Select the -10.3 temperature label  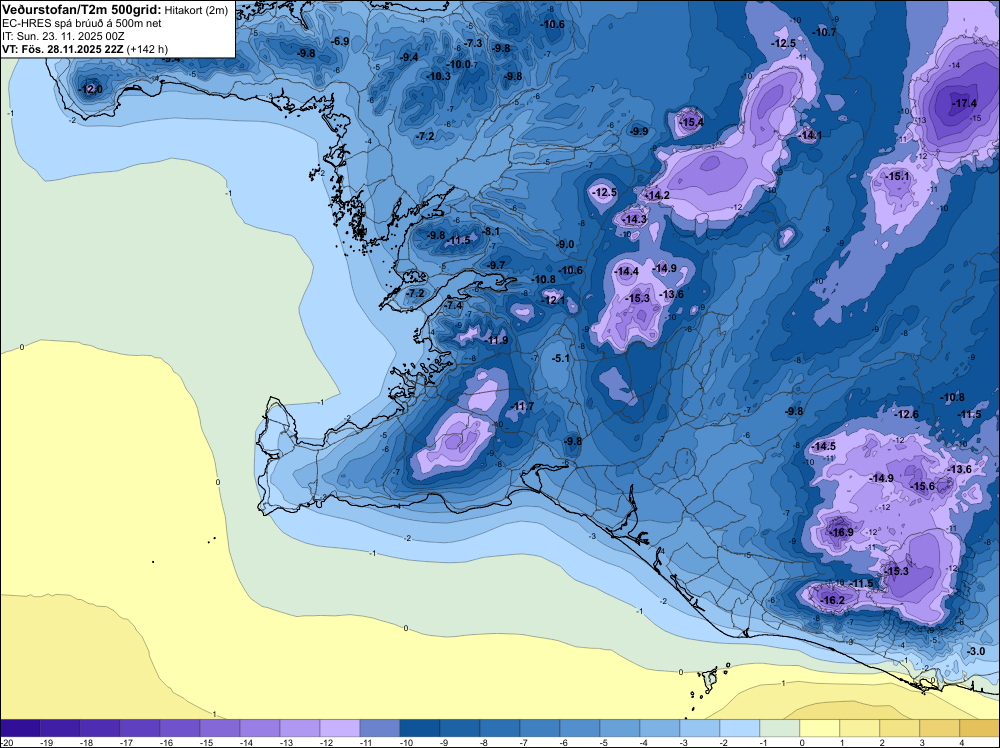[439, 77]
